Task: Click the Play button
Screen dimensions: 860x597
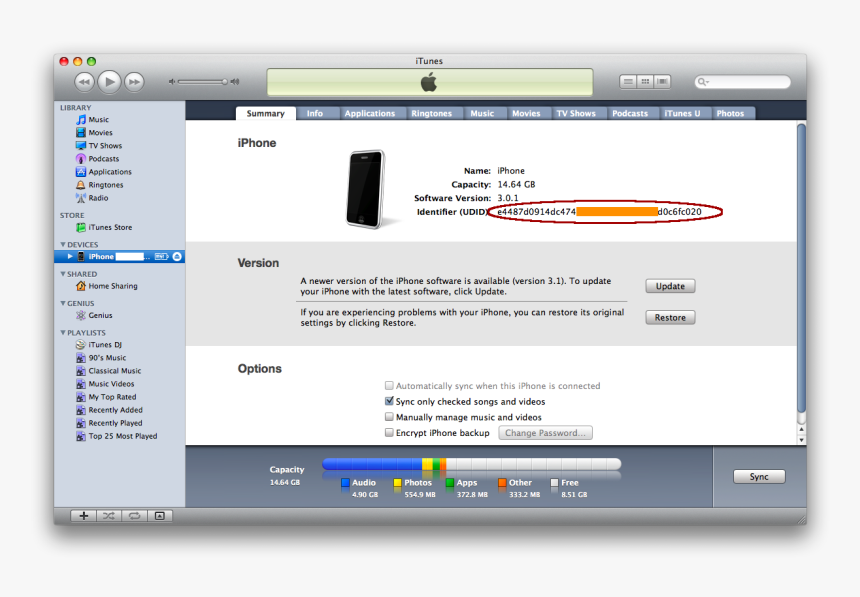Action: (x=110, y=82)
